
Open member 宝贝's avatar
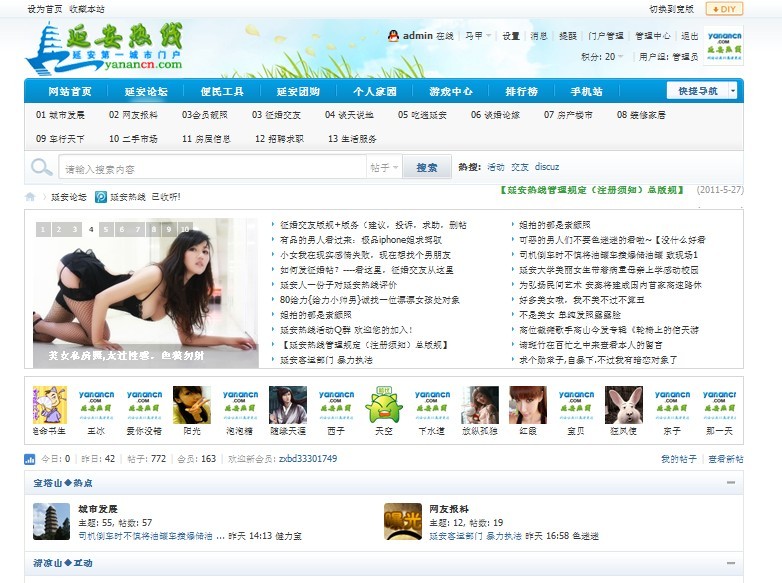click(576, 404)
